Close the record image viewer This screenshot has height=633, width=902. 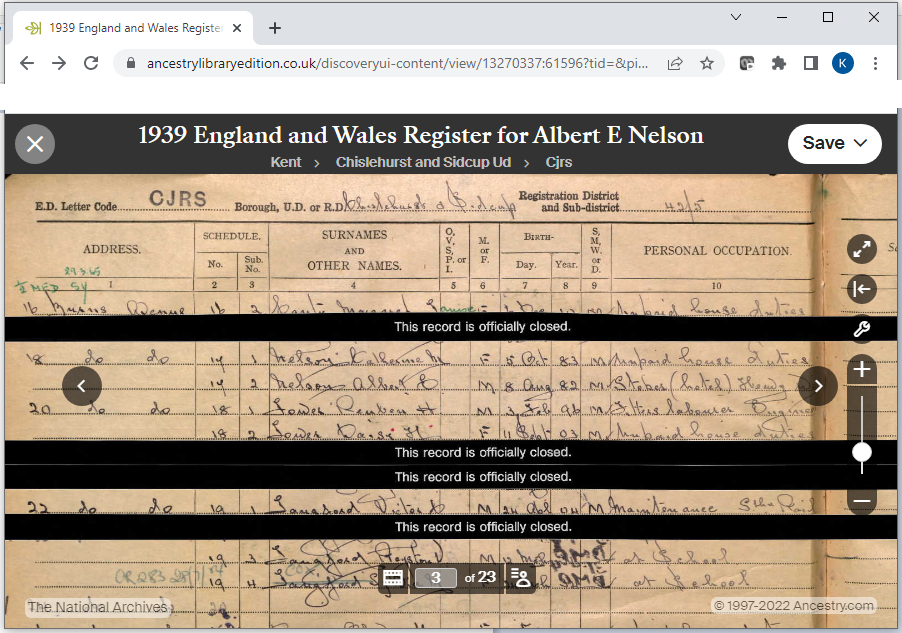tap(35, 144)
